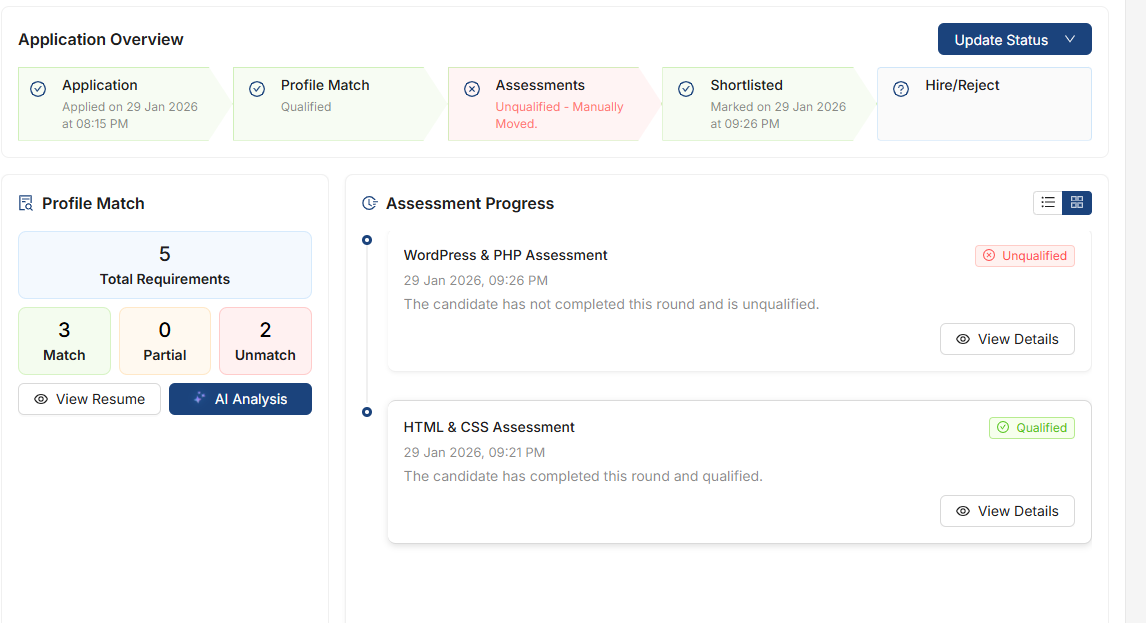Viewport: 1146px width, 623px height.
Task: Switch Assessment Progress to list view
Action: (x=1047, y=202)
